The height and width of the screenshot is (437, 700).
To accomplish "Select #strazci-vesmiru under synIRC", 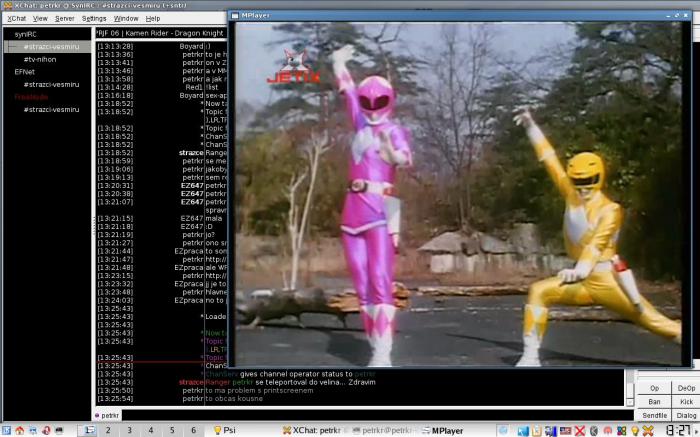I will point(51,47).
